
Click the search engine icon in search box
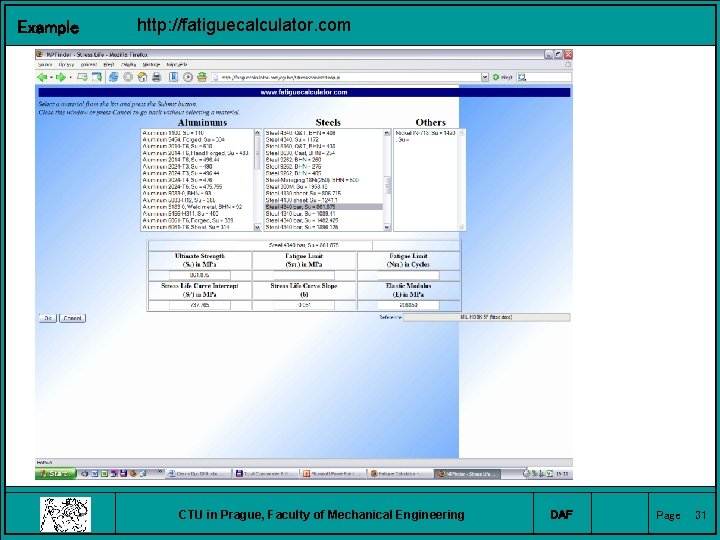point(522,77)
